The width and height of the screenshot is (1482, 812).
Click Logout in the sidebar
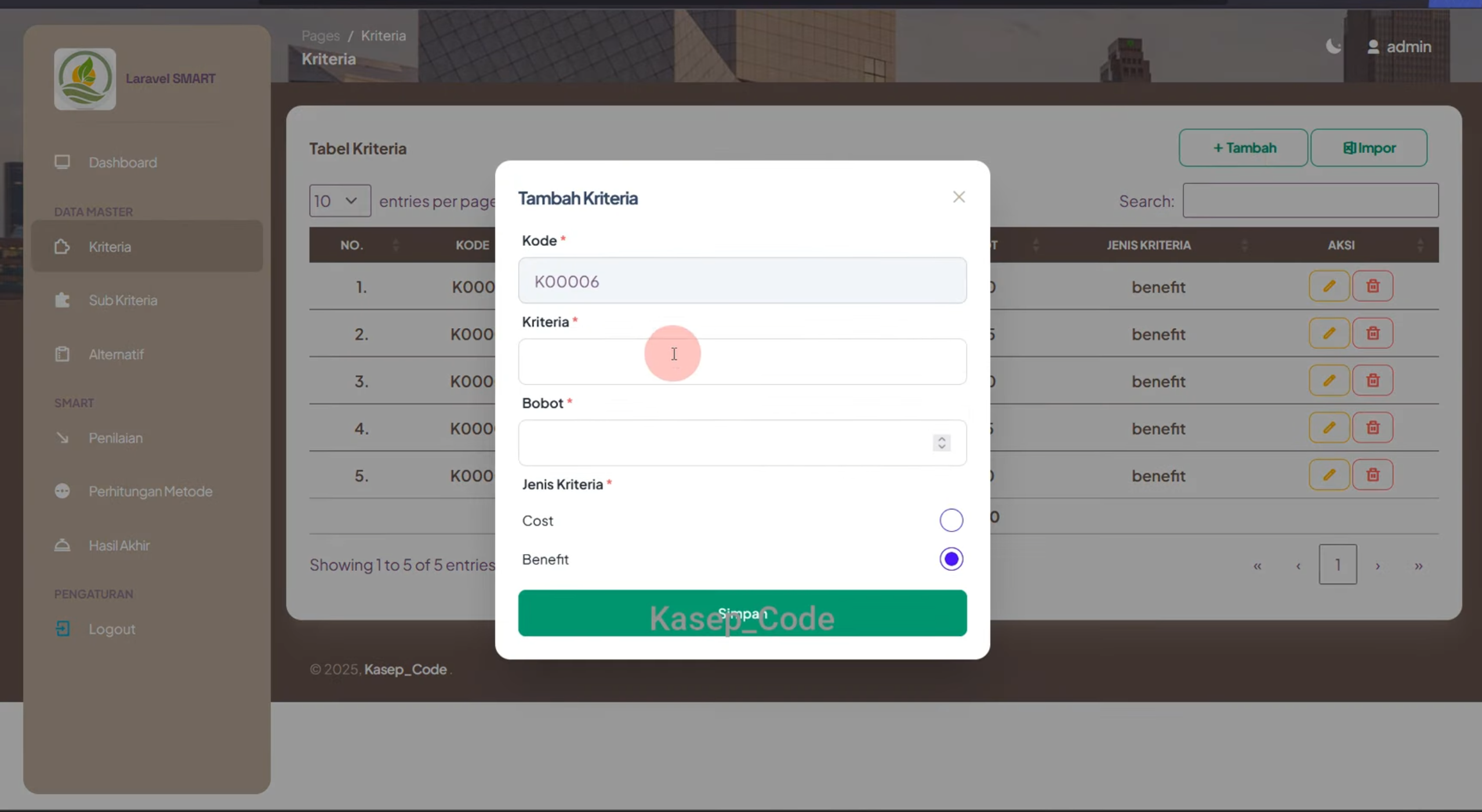111,629
